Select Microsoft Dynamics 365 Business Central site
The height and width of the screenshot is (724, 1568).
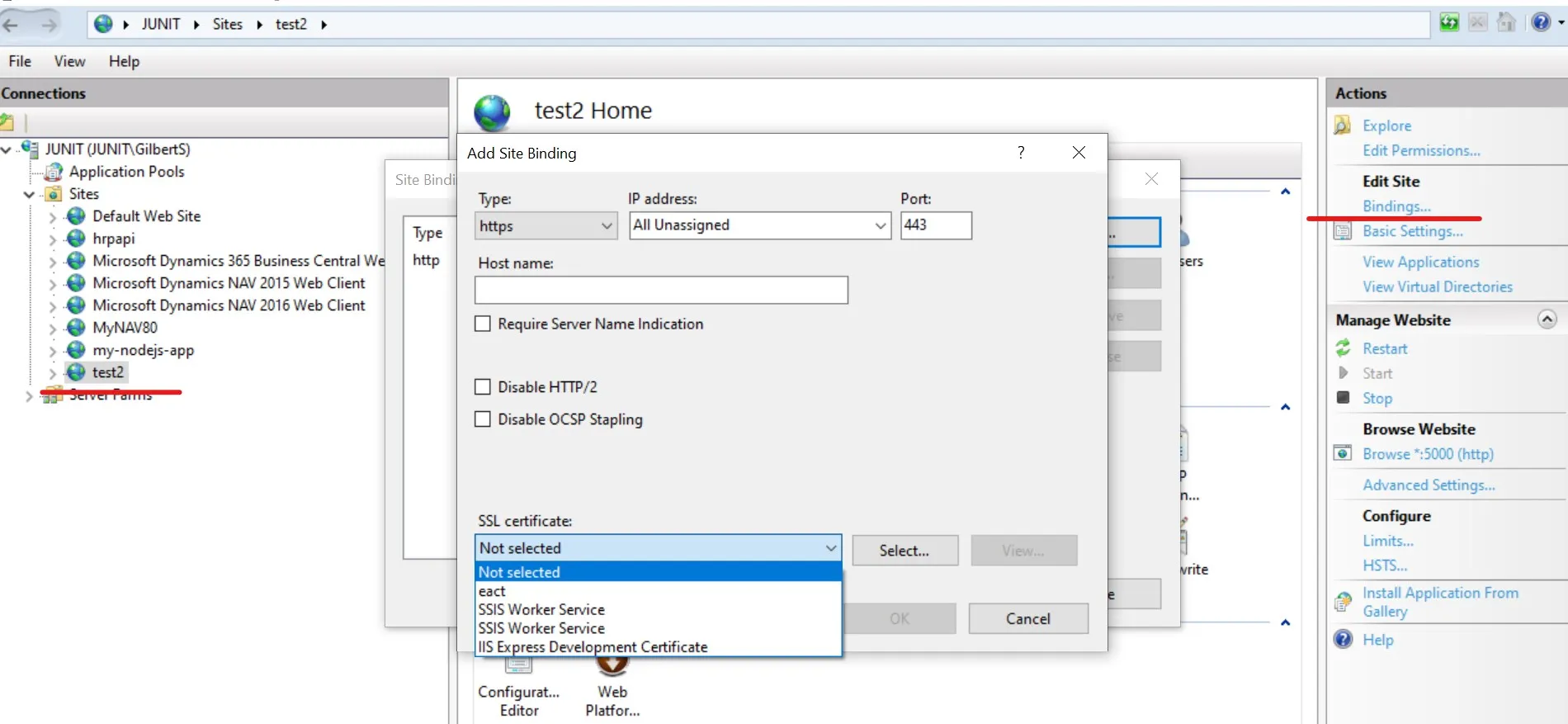pos(239,261)
